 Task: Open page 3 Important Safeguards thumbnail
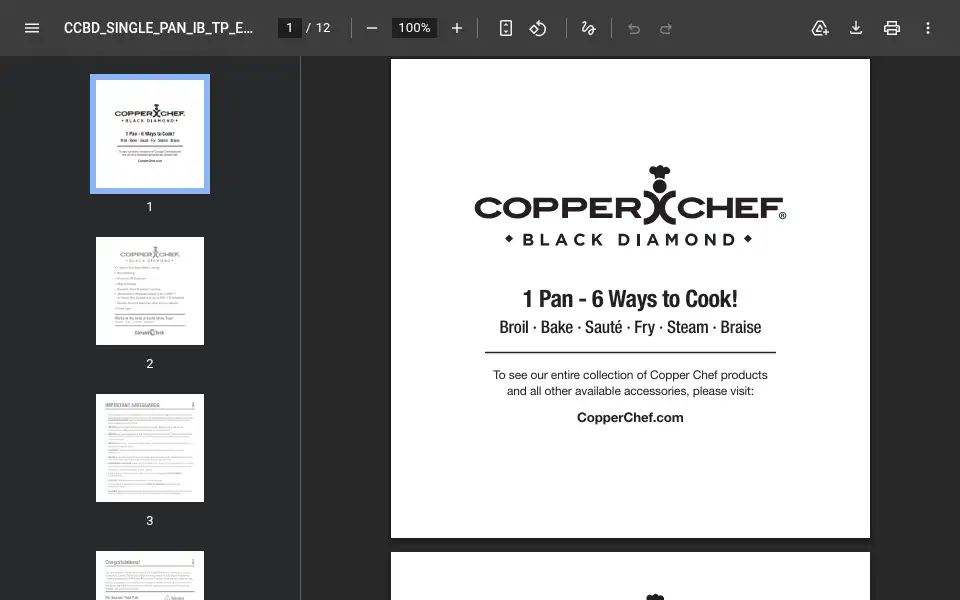click(x=150, y=448)
